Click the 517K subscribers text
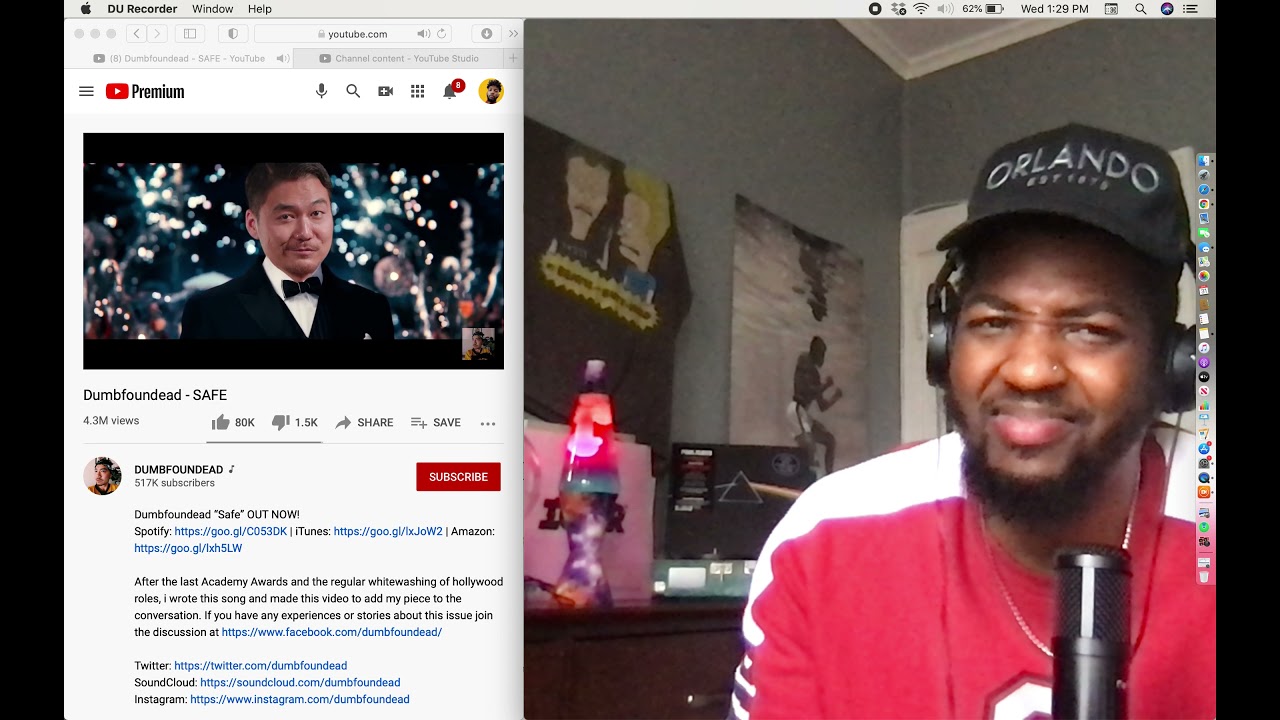Screen dimensions: 1280x720 174,483
